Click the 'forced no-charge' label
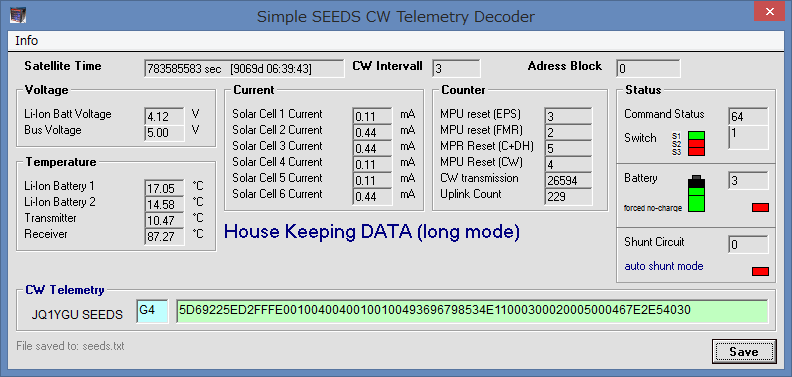 653,208
